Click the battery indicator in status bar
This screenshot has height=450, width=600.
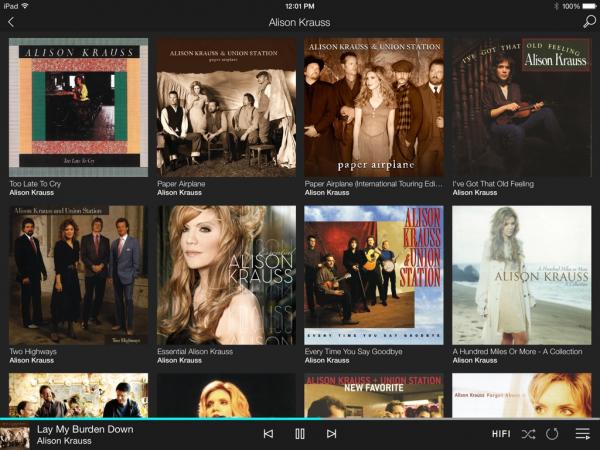point(589,6)
